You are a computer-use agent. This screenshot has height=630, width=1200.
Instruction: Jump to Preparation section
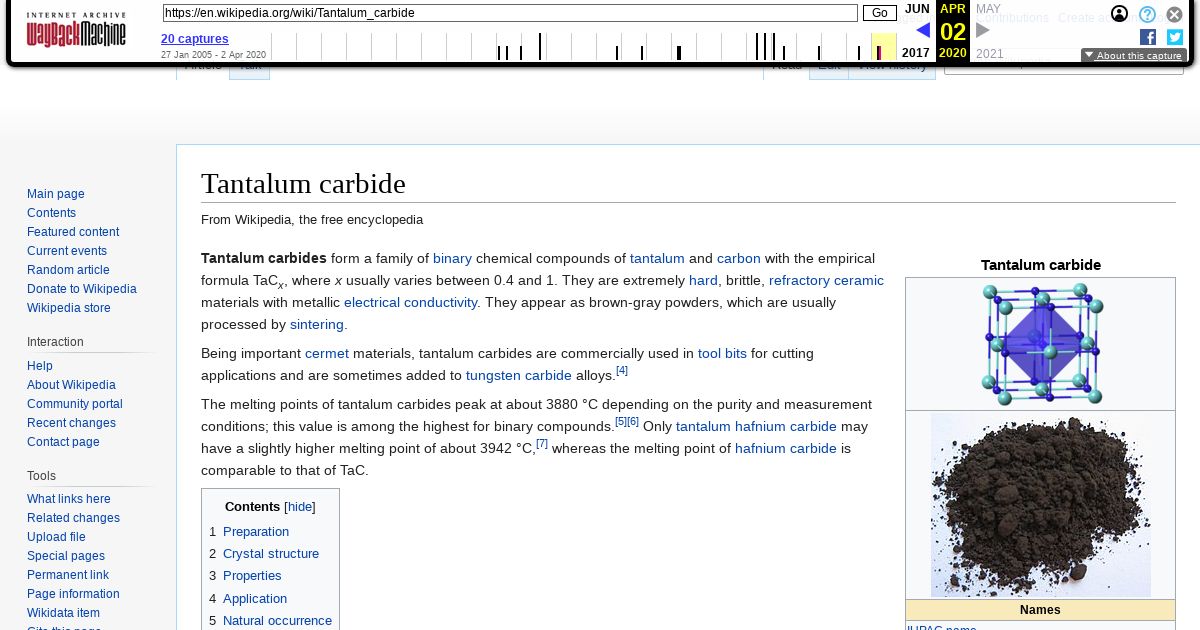pyautogui.click(x=256, y=531)
